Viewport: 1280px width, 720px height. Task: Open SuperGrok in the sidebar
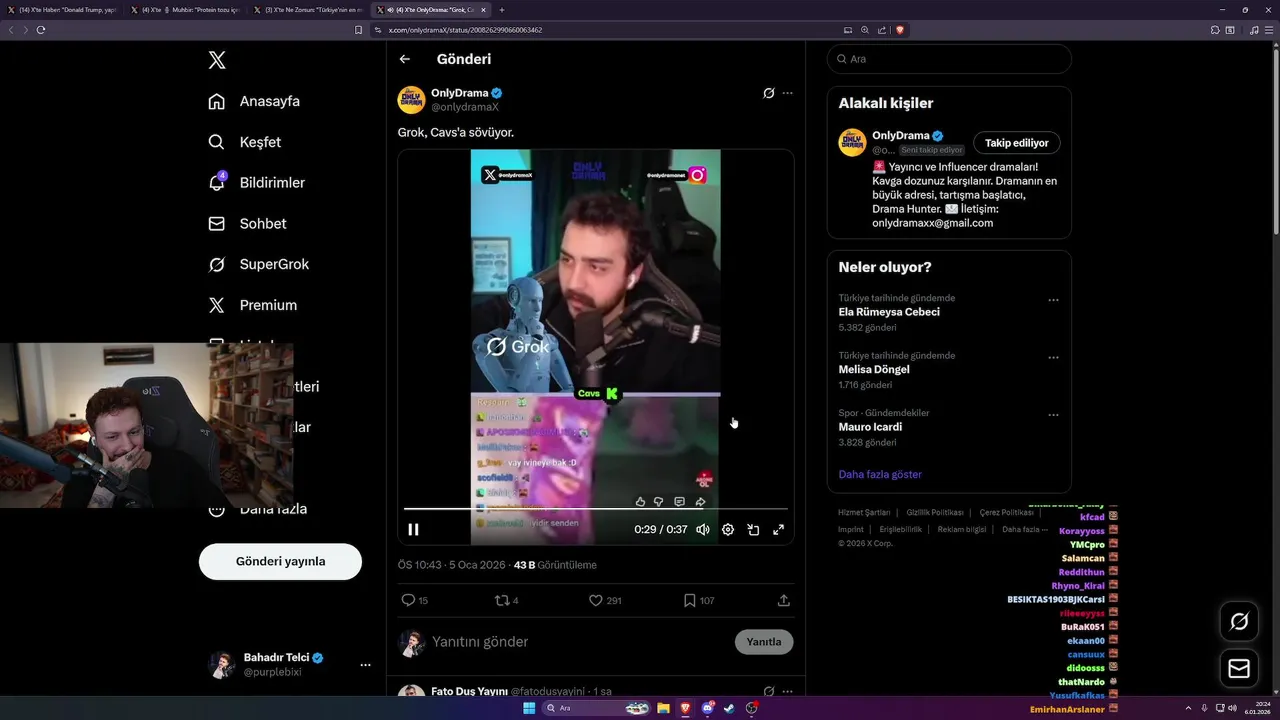point(259,264)
